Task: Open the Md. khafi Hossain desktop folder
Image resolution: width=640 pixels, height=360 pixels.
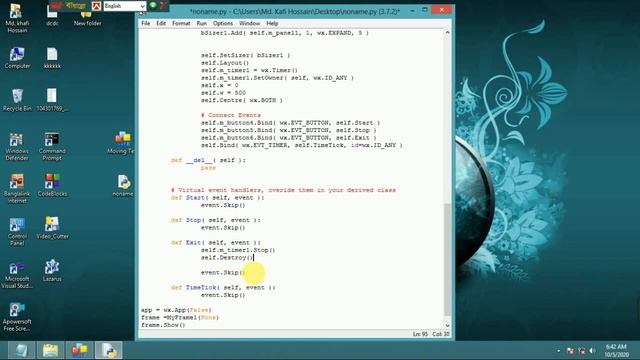Action: [x=17, y=18]
